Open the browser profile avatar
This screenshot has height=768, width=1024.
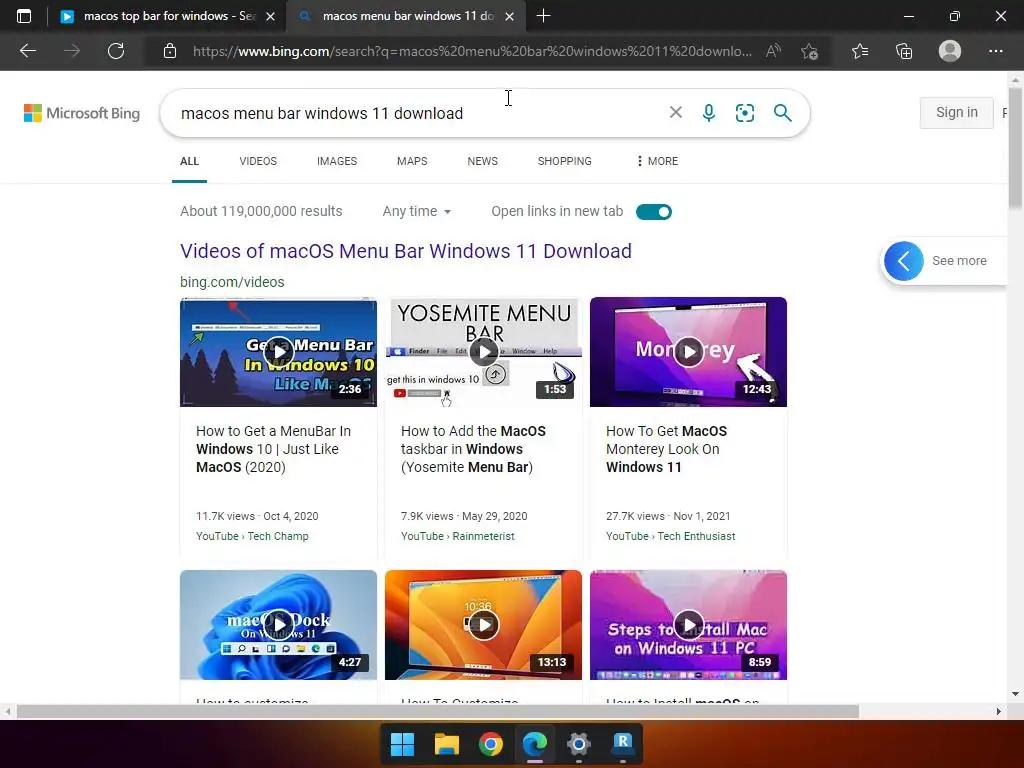click(x=950, y=51)
